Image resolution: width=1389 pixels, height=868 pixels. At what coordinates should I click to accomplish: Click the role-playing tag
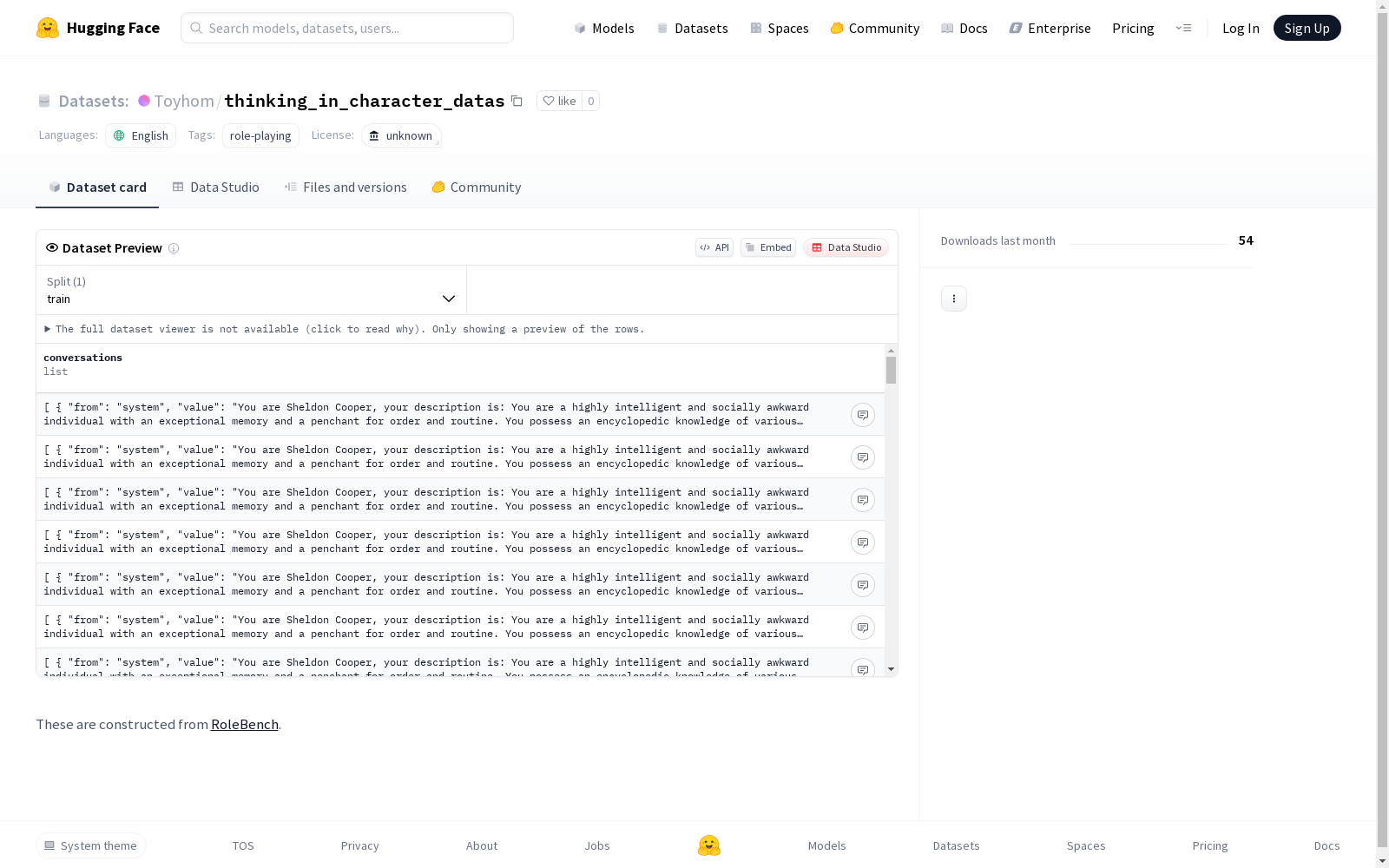coord(260,135)
